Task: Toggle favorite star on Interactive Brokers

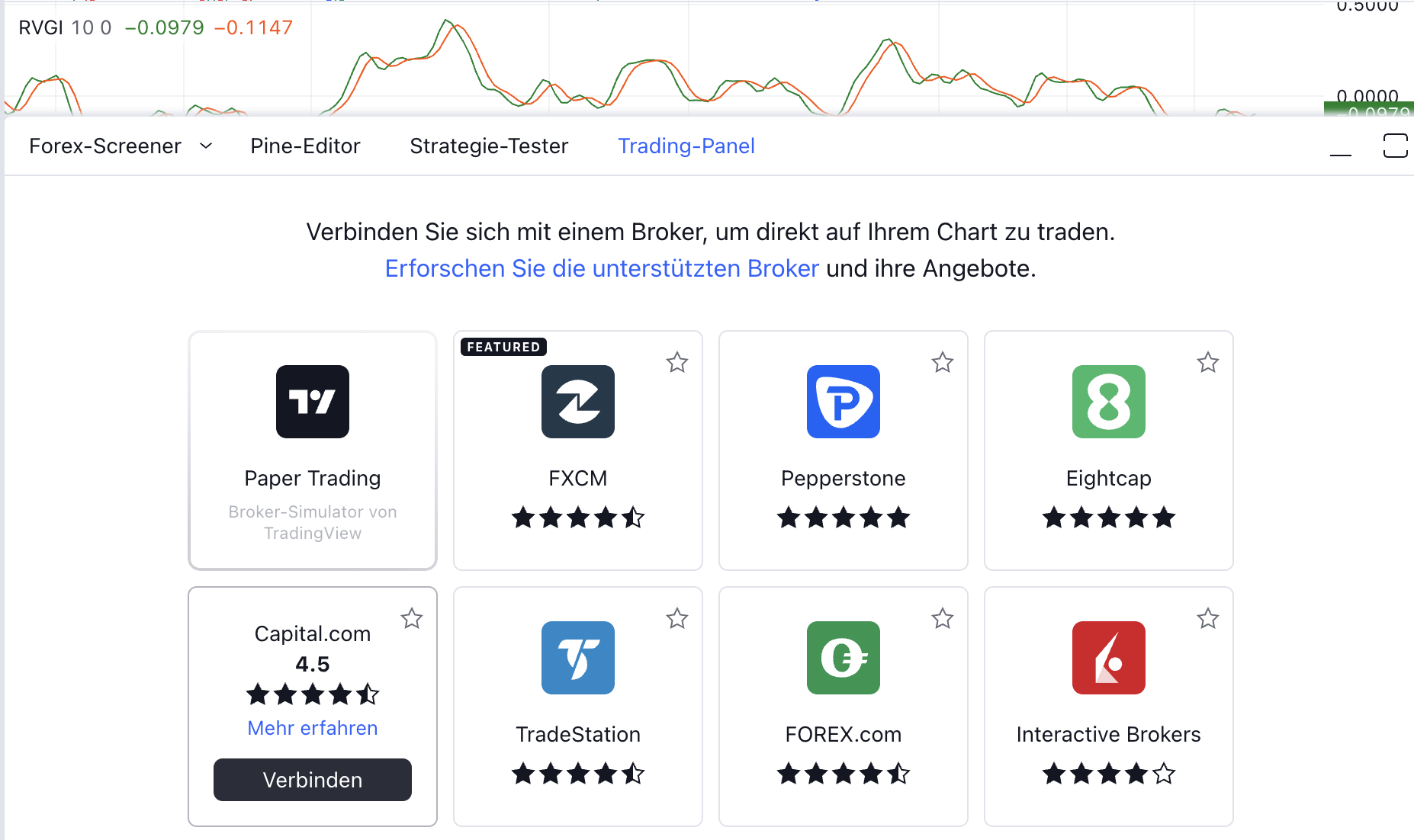Action: (1208, 618)
